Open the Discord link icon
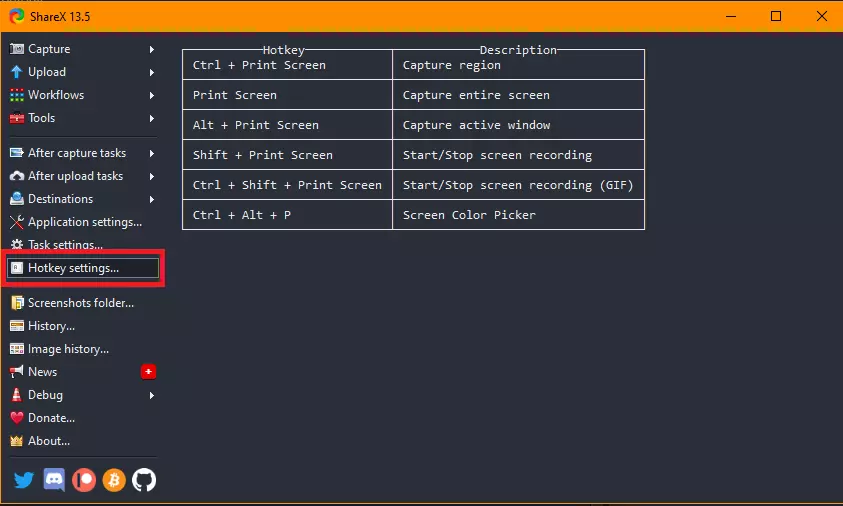Image resolution: width=843 pixels, height=506 pixels. coord(54,480)
